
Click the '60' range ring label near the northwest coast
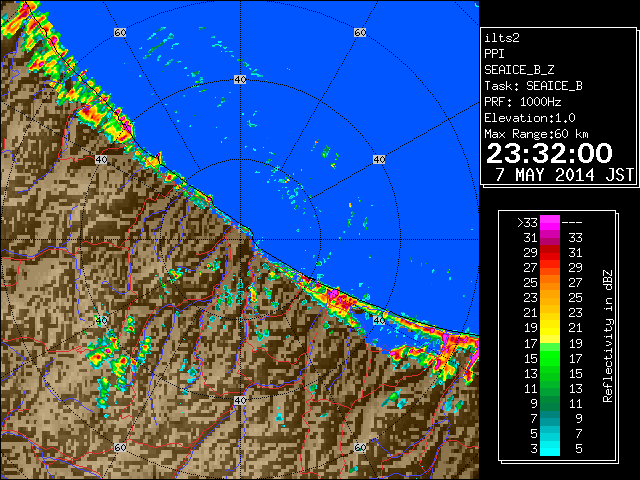[x=120, y=32]
